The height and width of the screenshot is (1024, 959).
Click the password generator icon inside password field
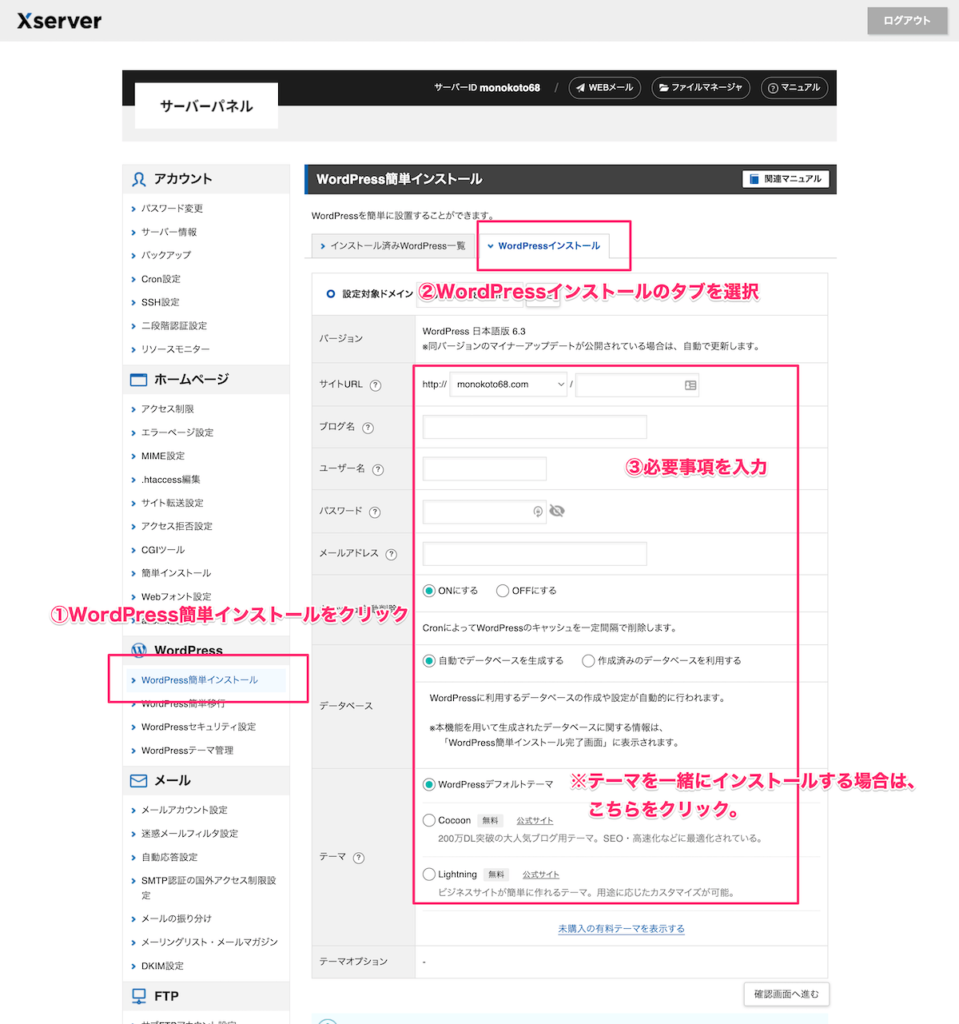(x=538, y=511)
